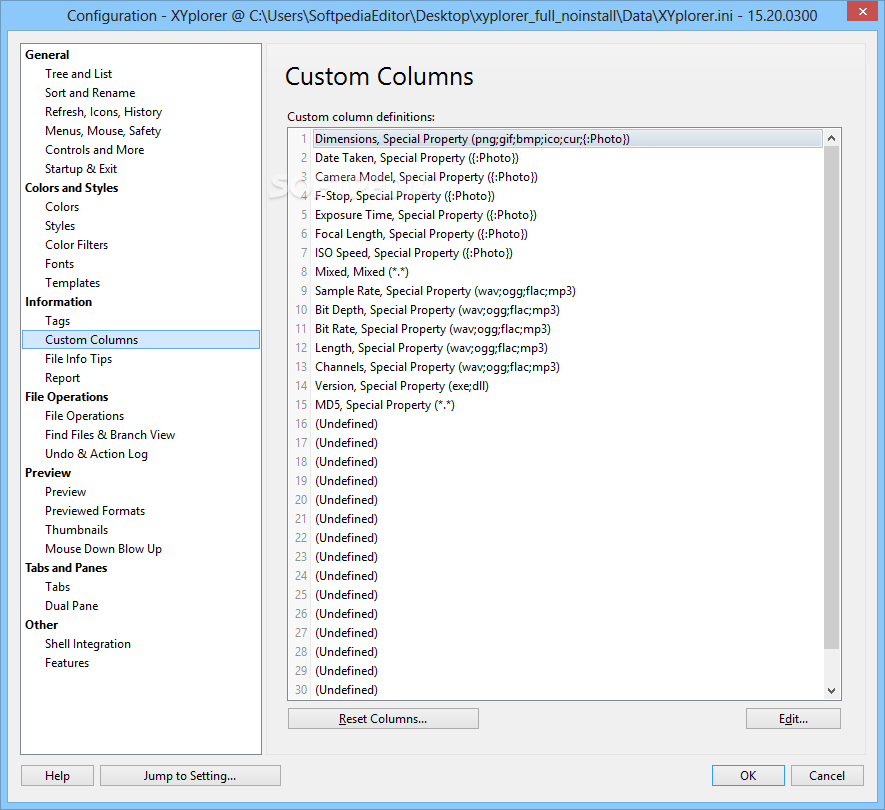Go to Menus, Mouse, Safety page
The height and width of the screenshot is (810, 885).
(103, 131)
